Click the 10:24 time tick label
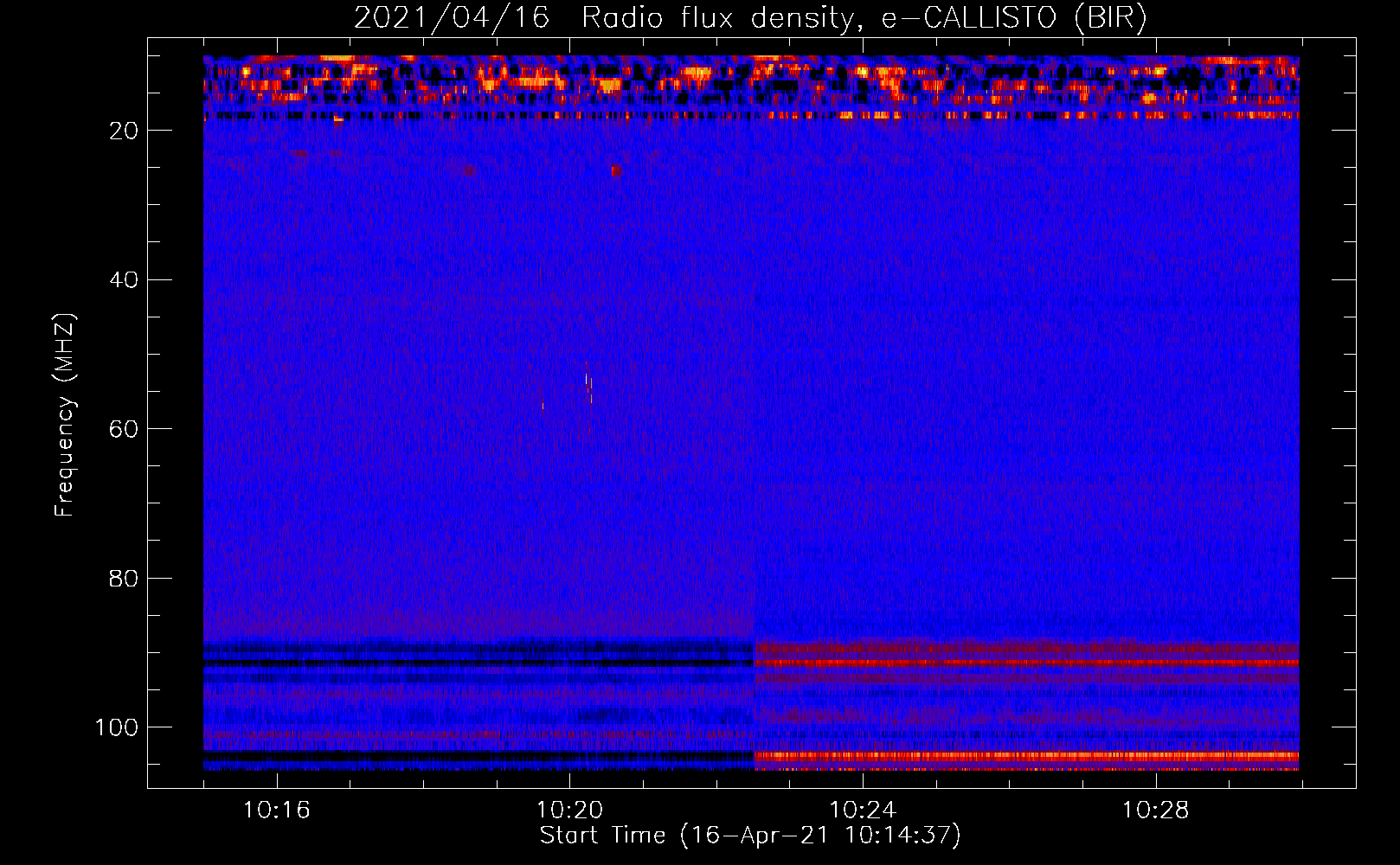 863,811
